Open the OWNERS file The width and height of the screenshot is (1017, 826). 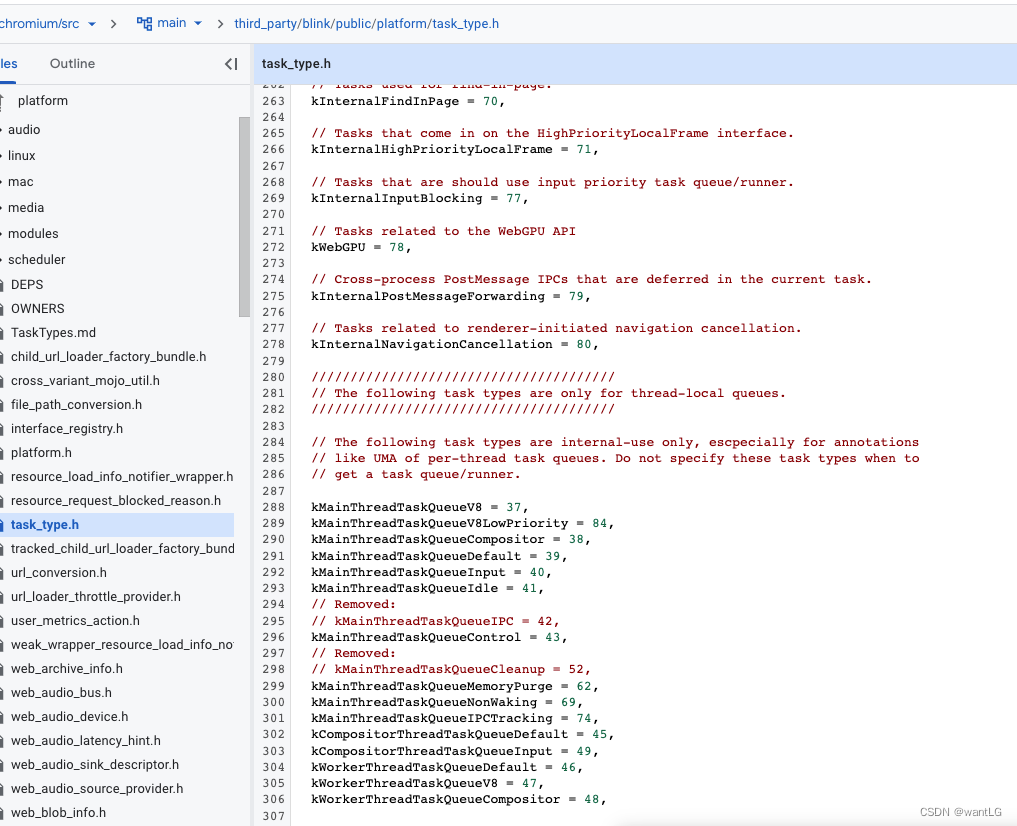[38, 309]
